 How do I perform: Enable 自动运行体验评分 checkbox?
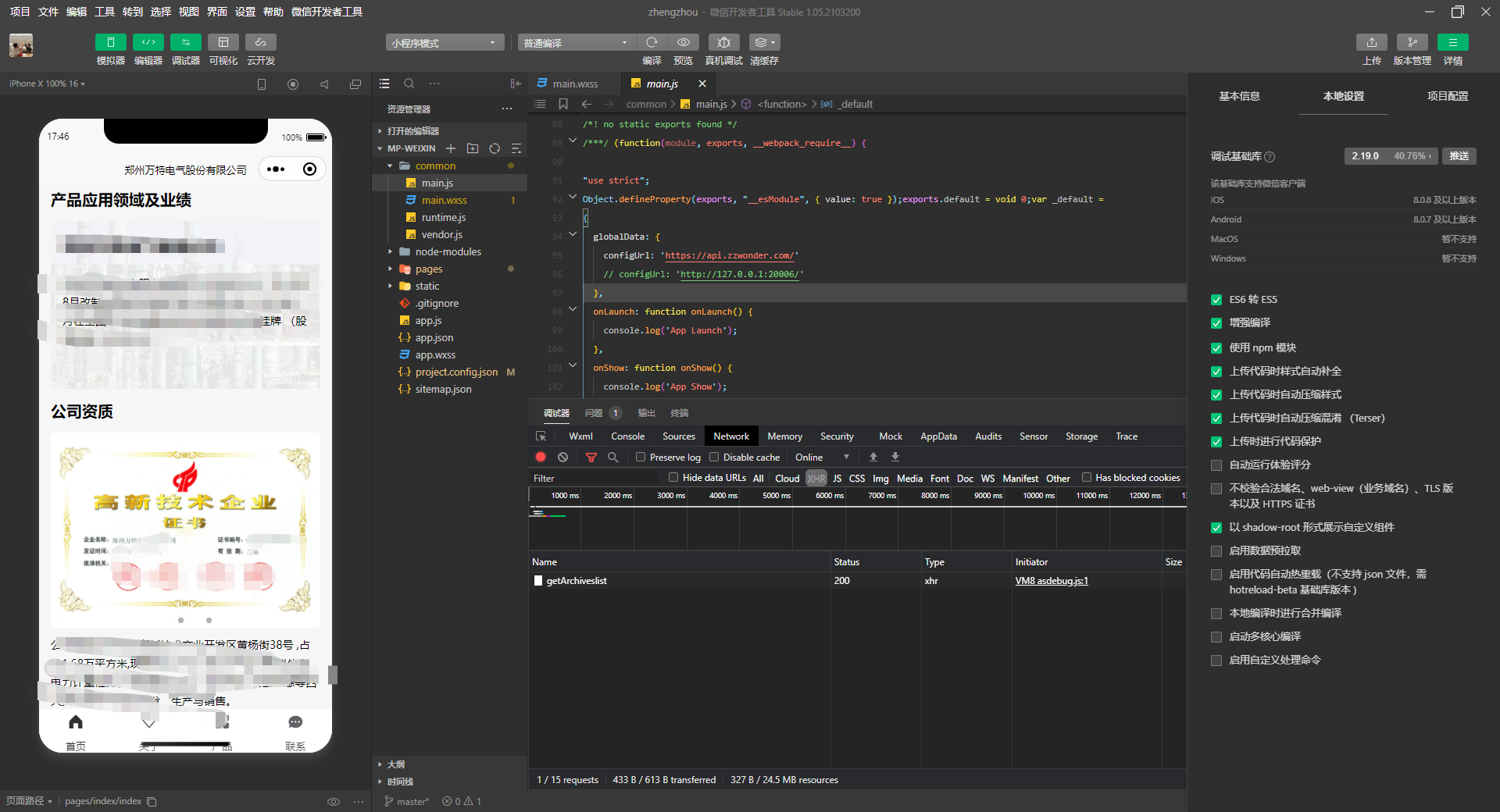1216,465
